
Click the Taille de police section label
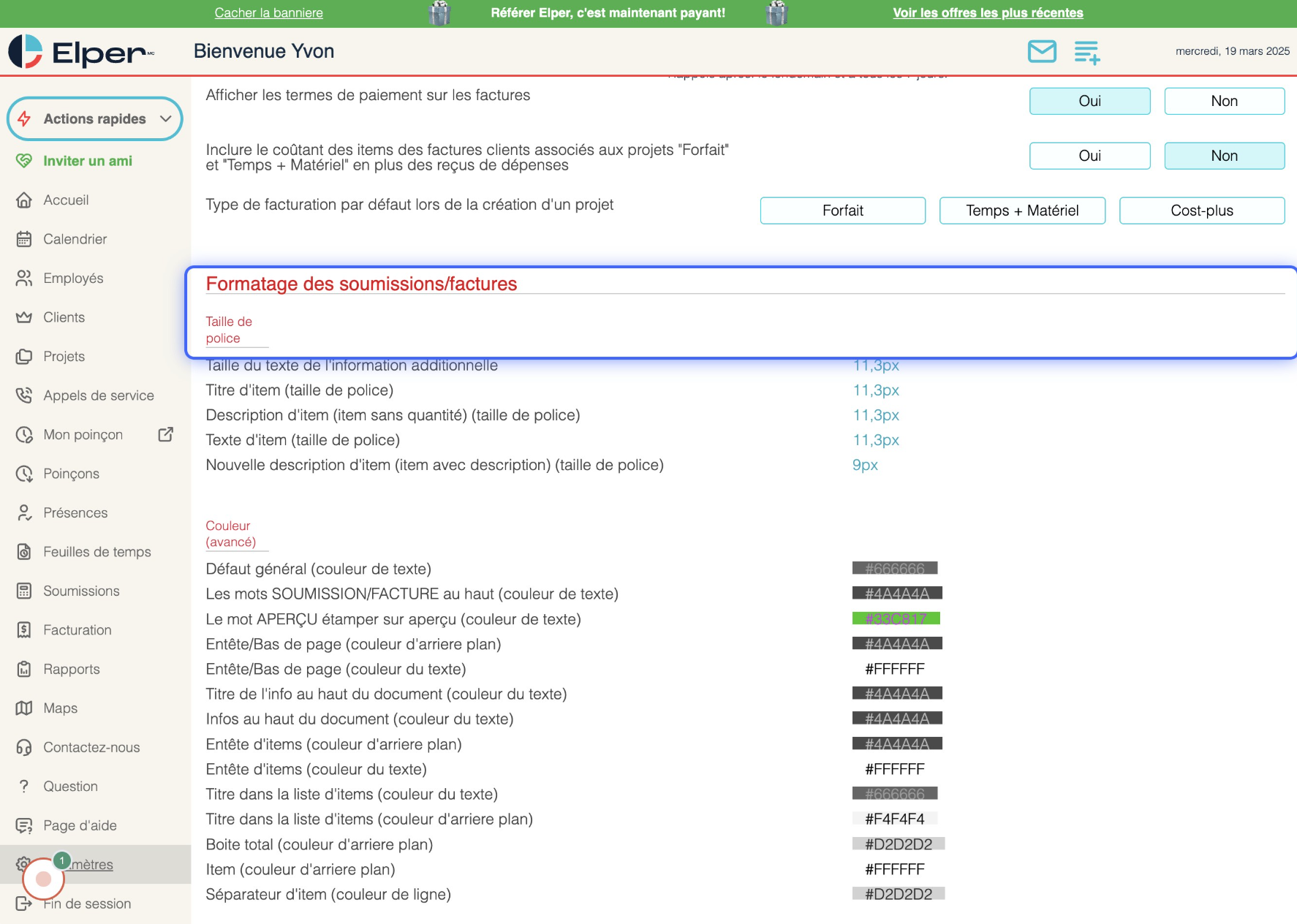(229, 330)
